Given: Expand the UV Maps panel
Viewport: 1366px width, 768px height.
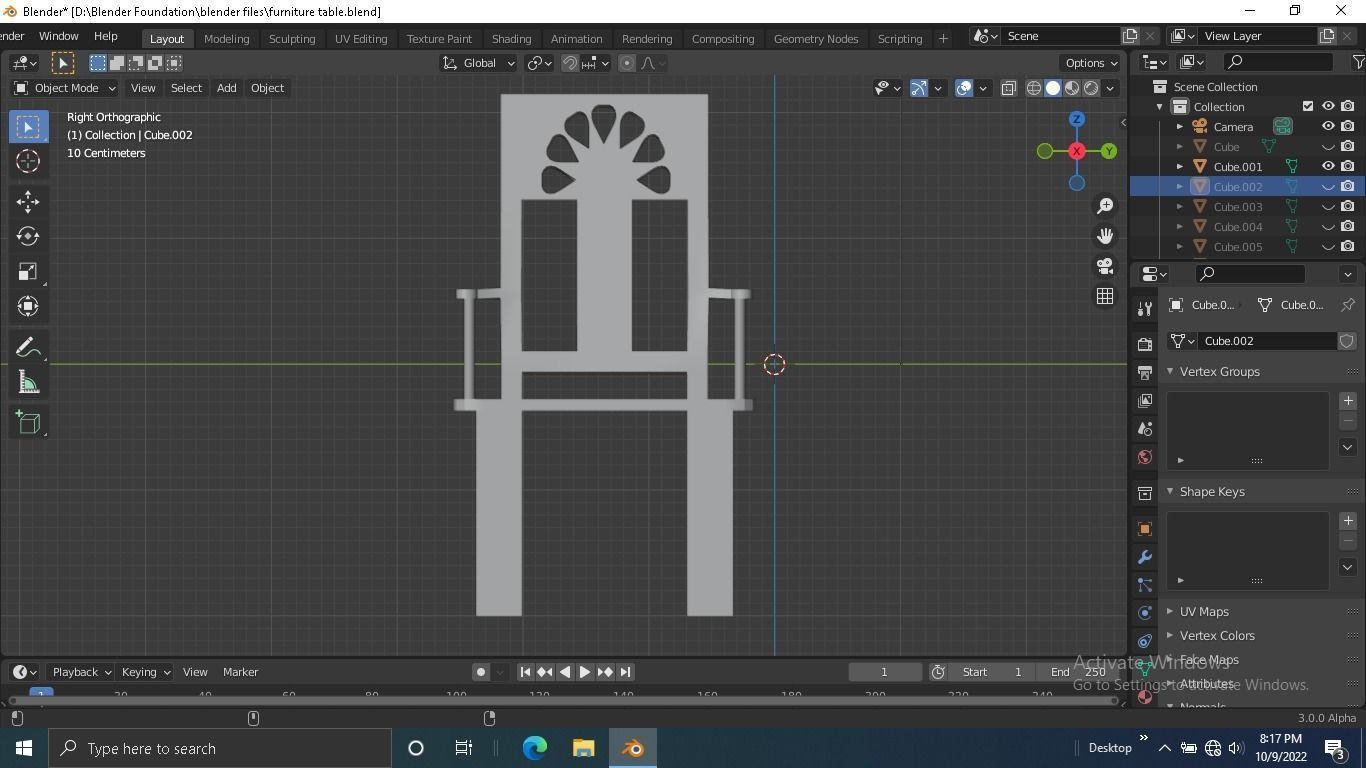Looking at the screenshot, I should [x=1170, y=611].
